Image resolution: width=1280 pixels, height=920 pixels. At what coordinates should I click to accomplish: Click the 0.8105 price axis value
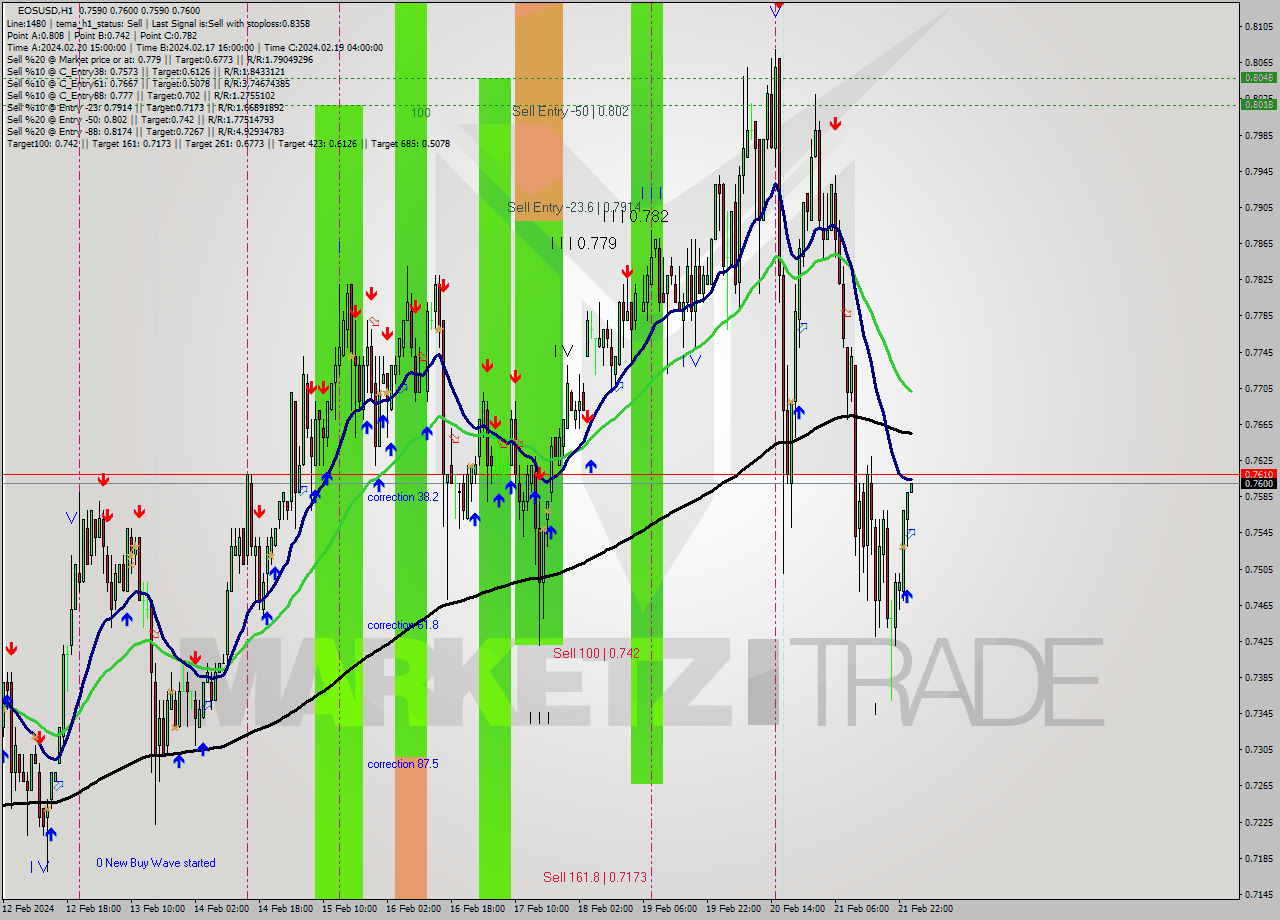point(1258,26)
